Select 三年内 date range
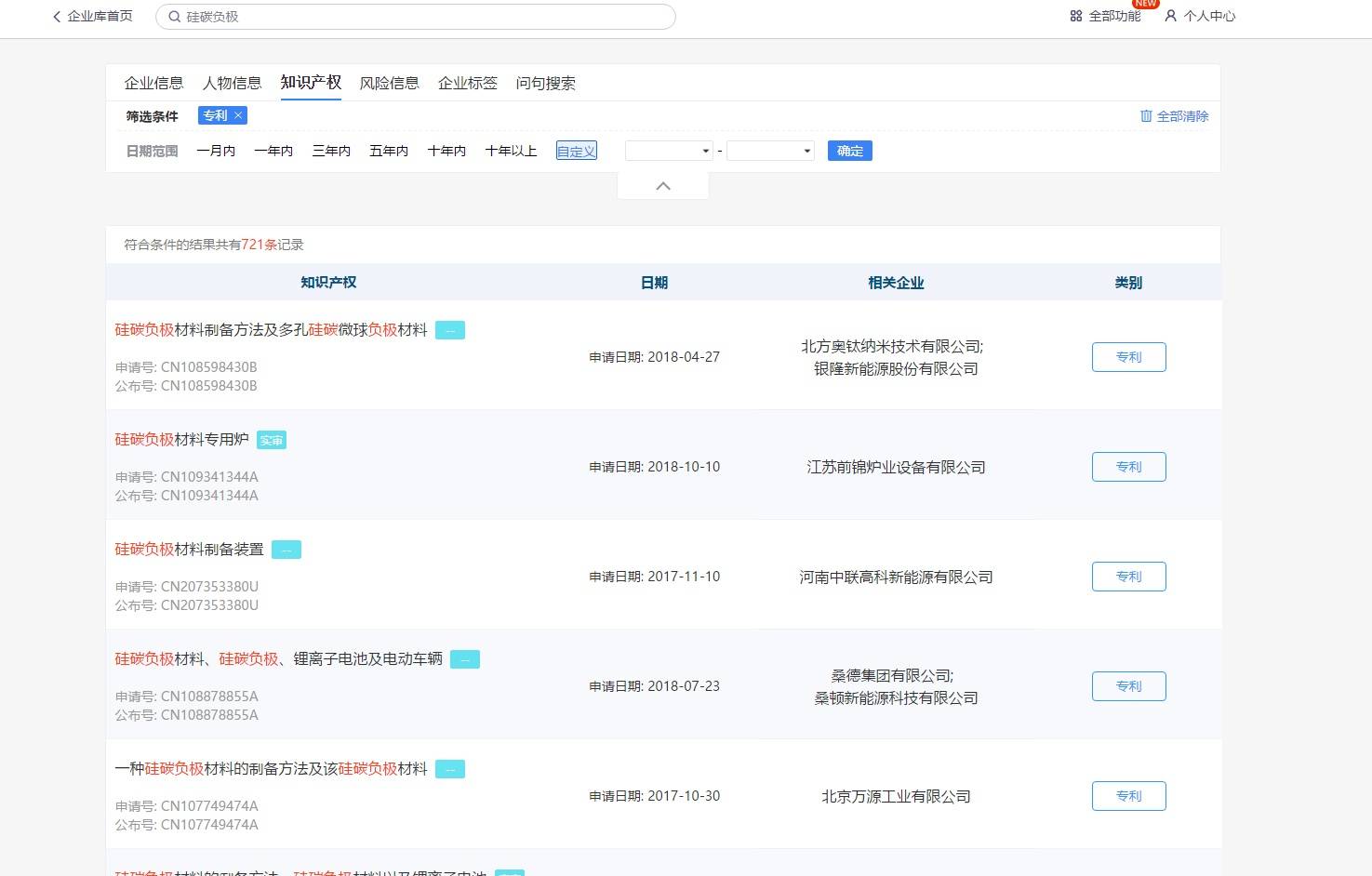This screenshot has height=876, width=1372. pyautogui.click(x=331, y=151)
